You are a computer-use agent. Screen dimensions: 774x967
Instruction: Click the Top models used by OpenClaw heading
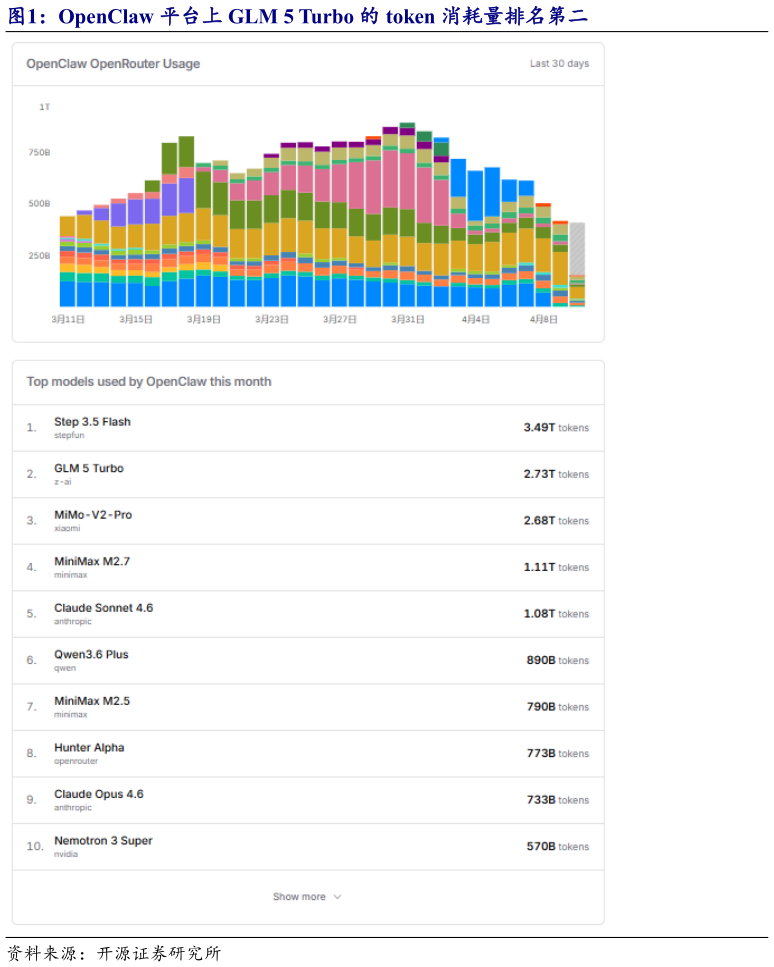click(x=149, y=382)
